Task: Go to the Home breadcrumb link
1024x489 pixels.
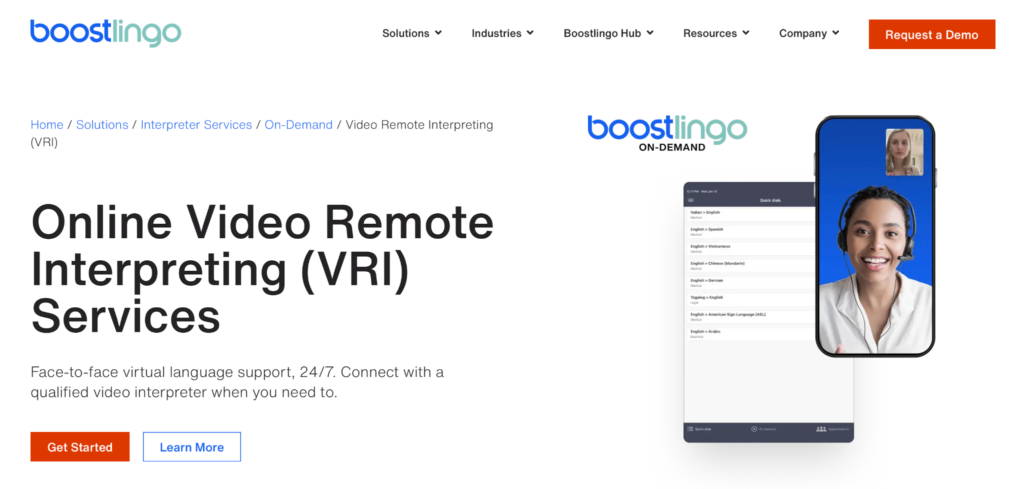Action: [x=47, y=125]
